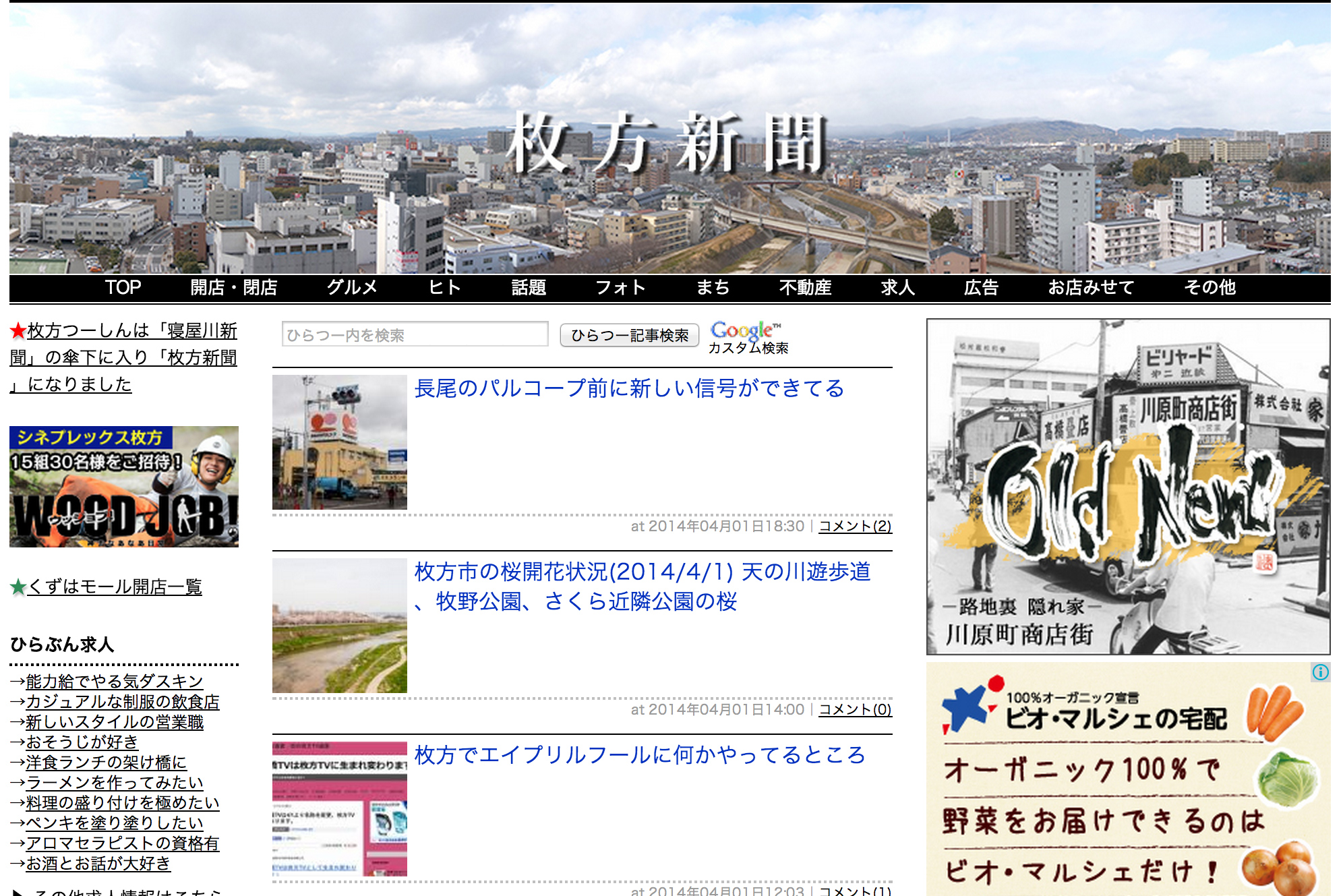Go to the 開店・閉店 section

pos(234,288)
